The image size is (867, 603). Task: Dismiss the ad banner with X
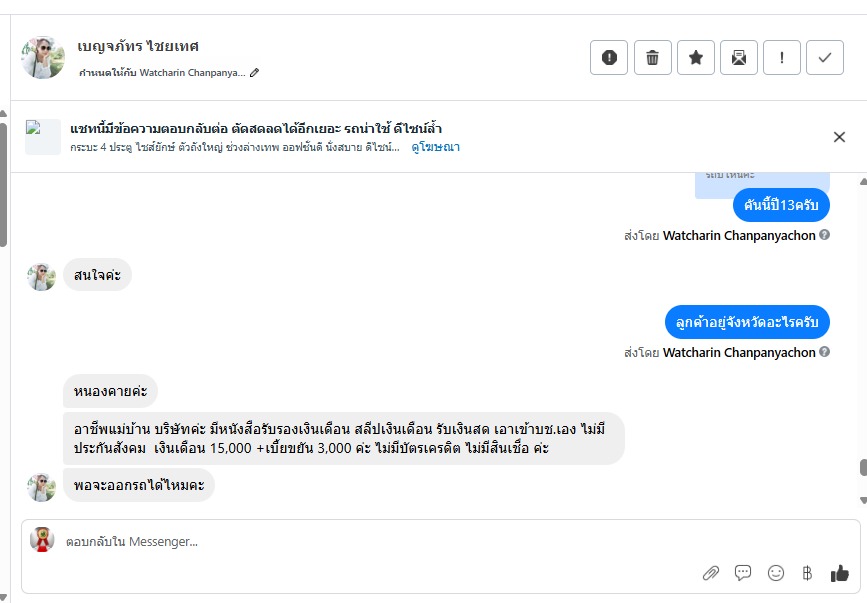click(x=839, y=137)
